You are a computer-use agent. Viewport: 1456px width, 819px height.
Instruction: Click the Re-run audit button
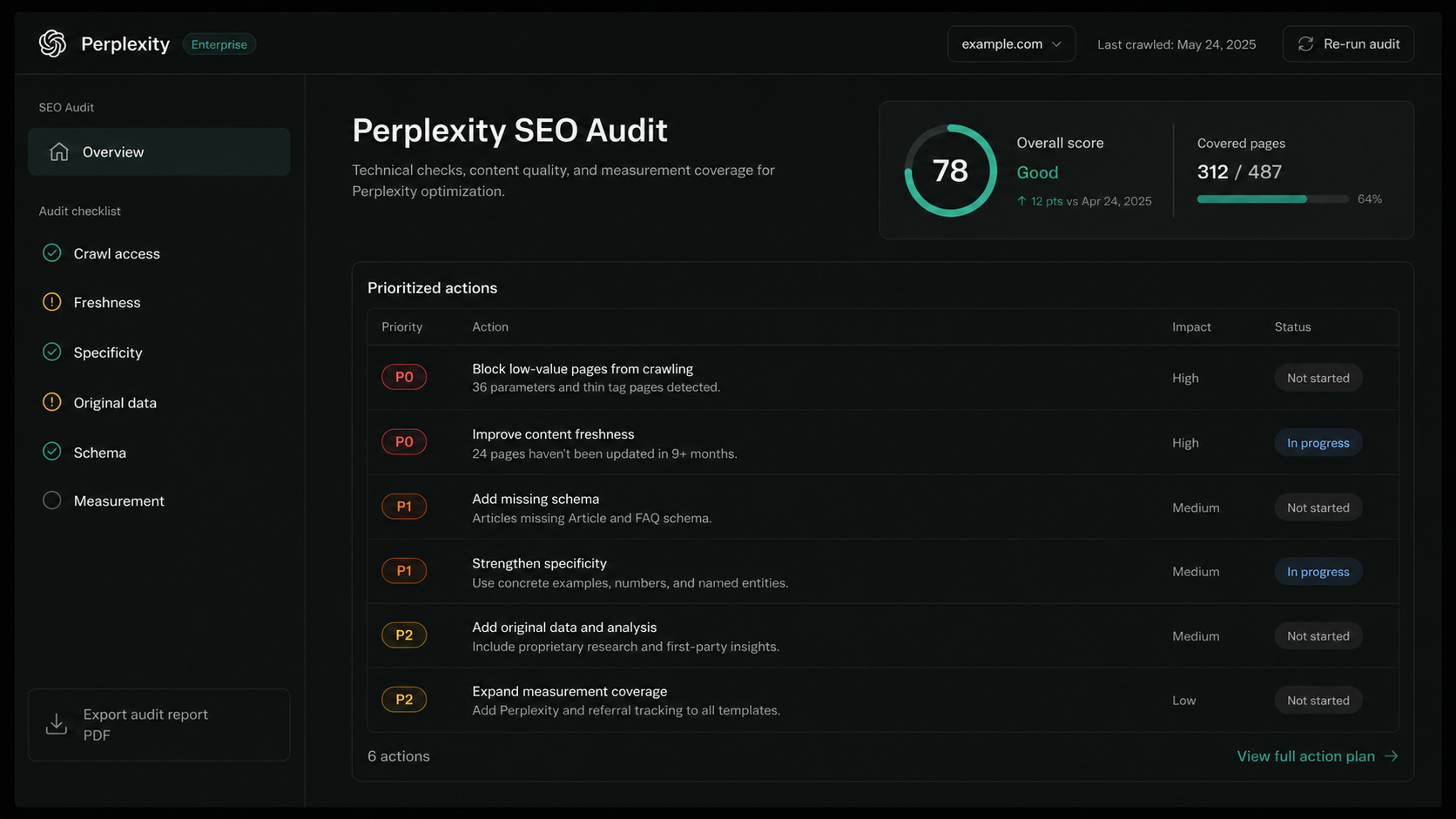tap(1348, 44)
